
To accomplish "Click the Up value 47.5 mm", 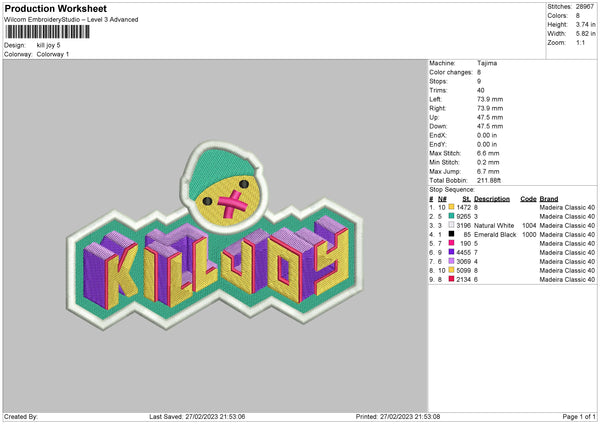I will click(490, 117).
